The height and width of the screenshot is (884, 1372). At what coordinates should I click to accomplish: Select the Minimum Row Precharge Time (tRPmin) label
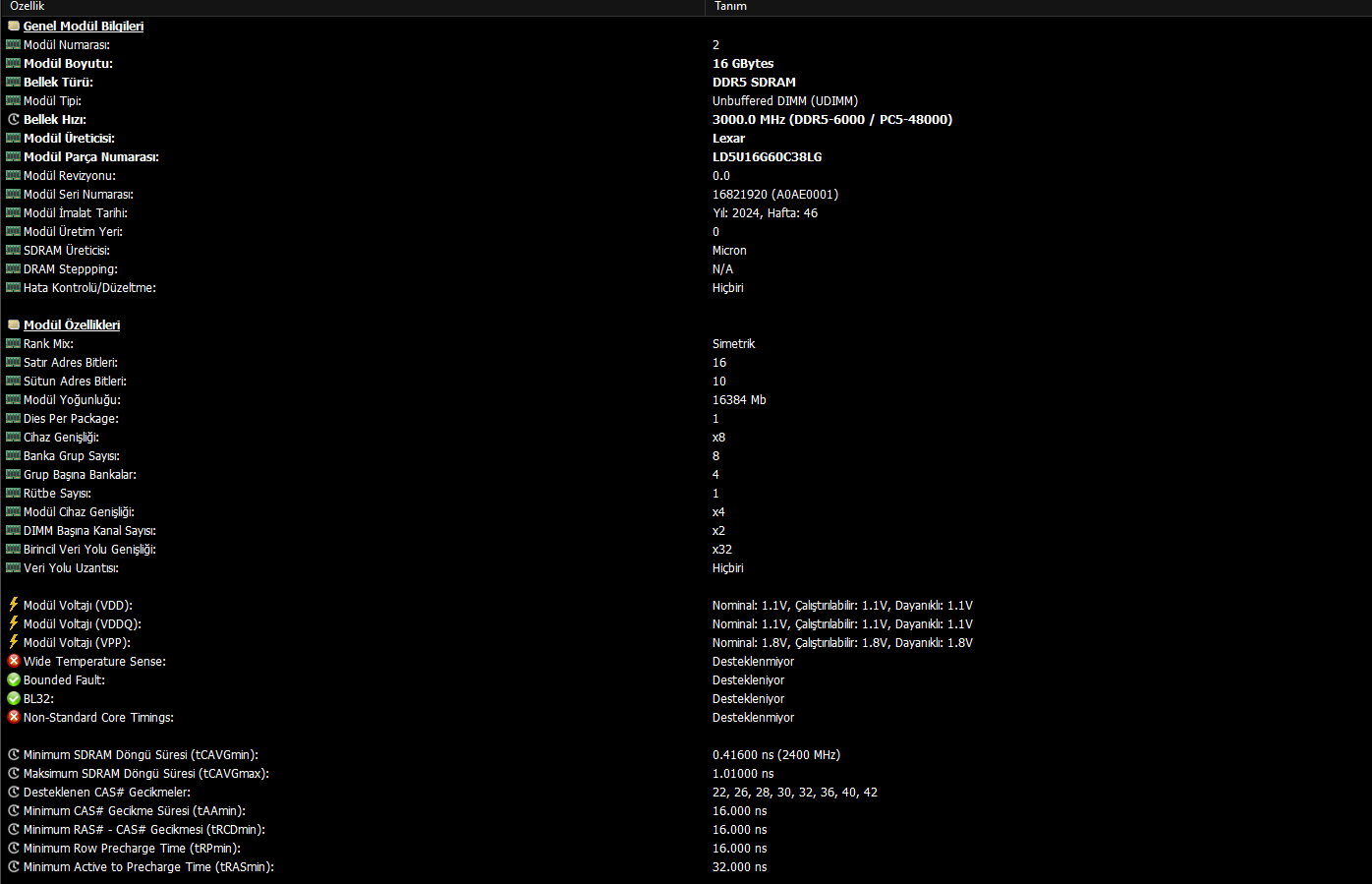tap(132, 849)
